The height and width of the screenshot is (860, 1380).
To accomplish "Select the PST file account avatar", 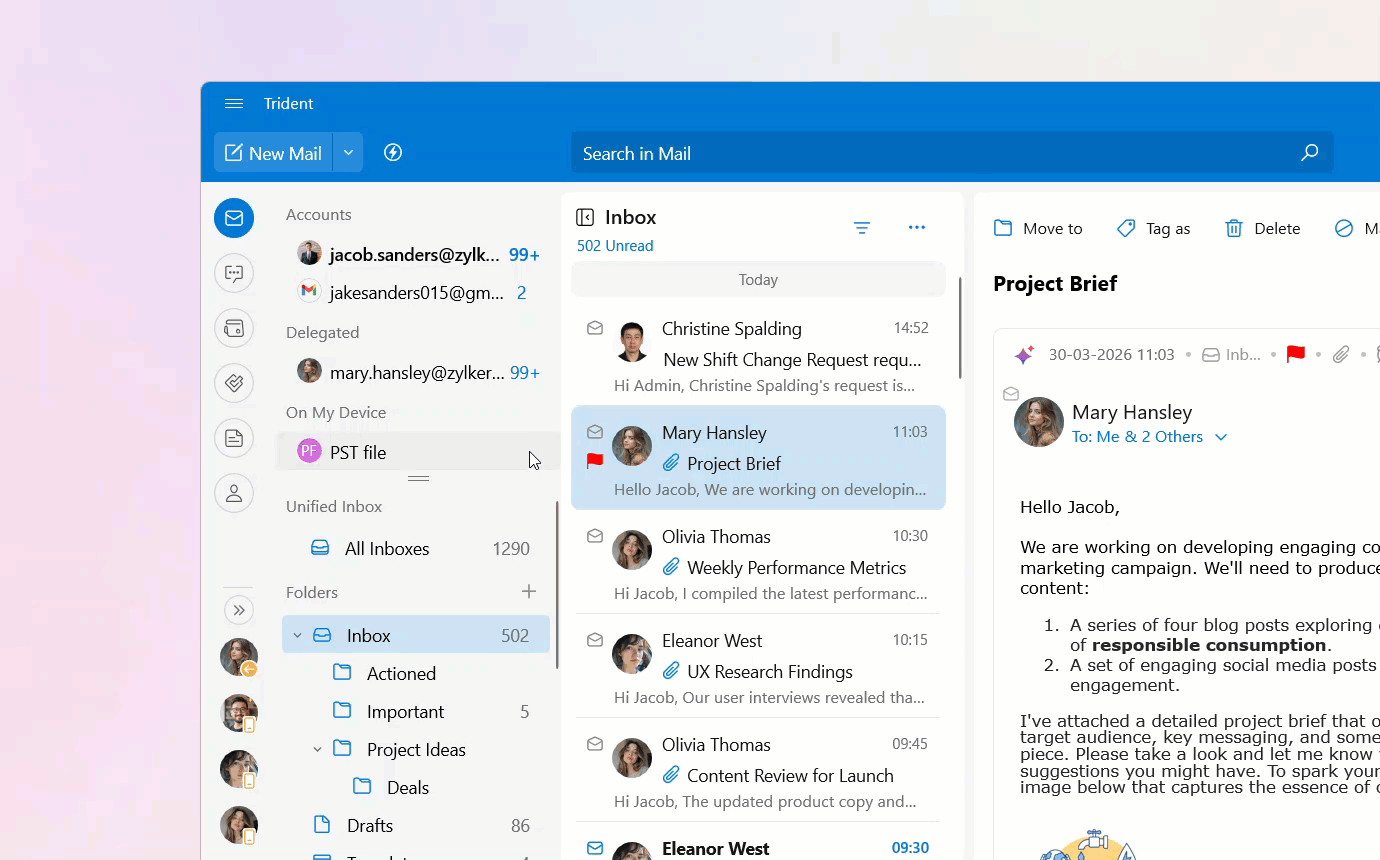I will coord(309,452).
